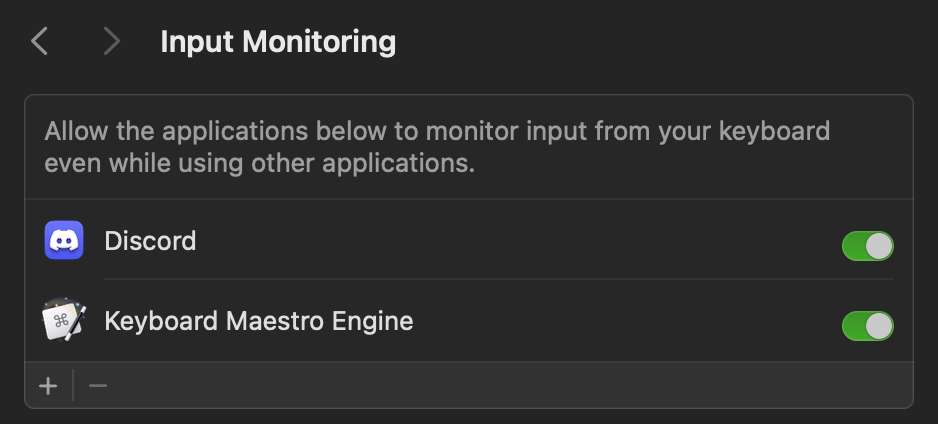Remove an application with the minus button
938x424 pixels.
[98, 386]
